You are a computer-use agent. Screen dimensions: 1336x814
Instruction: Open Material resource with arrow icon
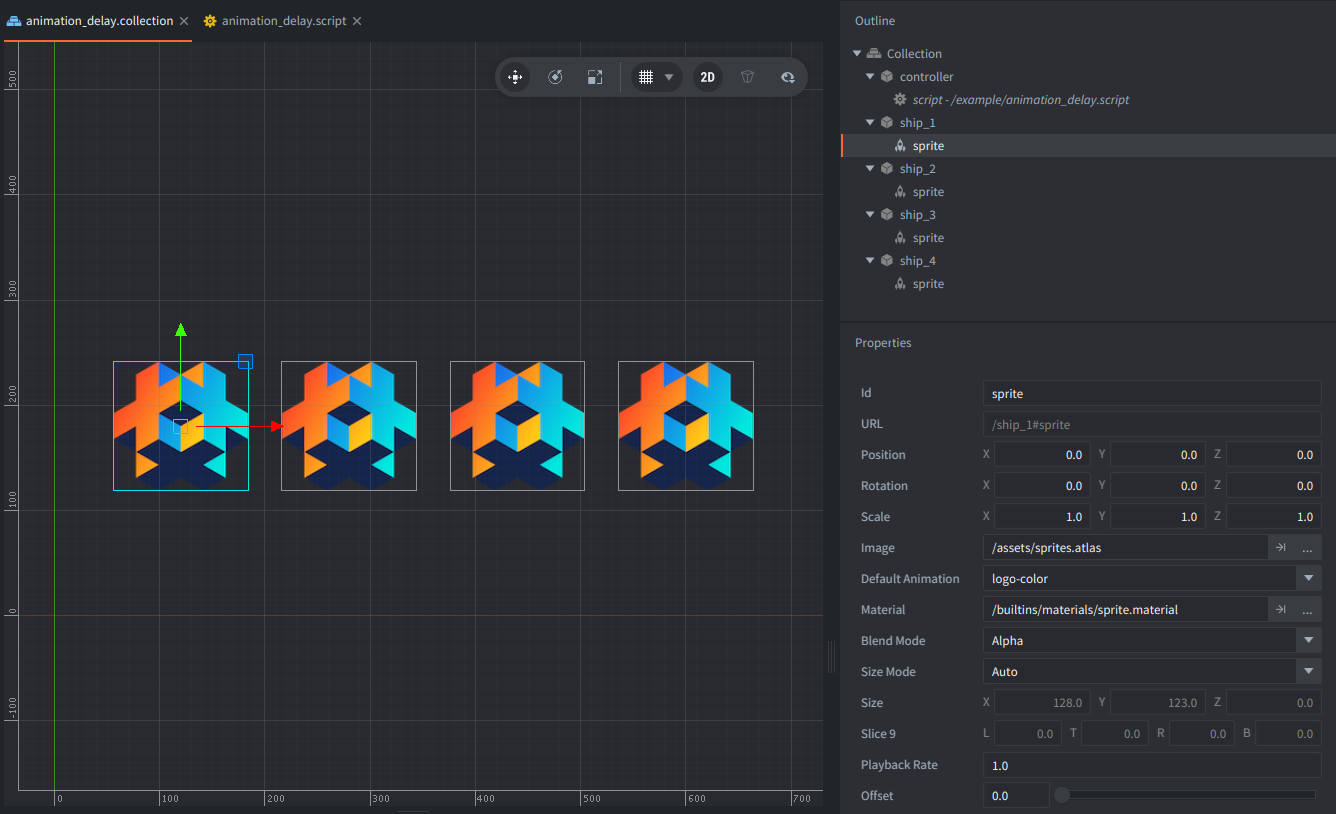(1280, 610)
